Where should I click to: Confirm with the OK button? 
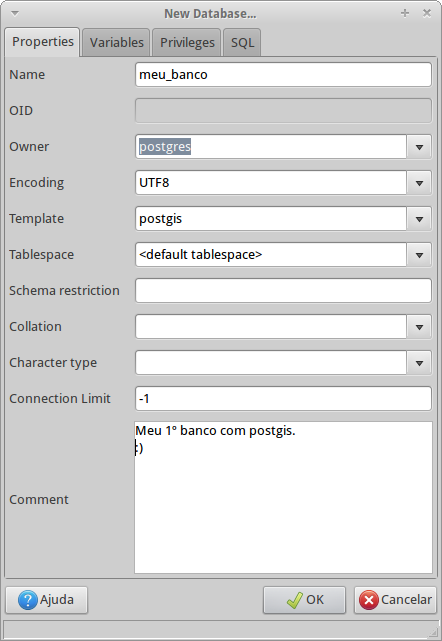click(x=304, y=600)
